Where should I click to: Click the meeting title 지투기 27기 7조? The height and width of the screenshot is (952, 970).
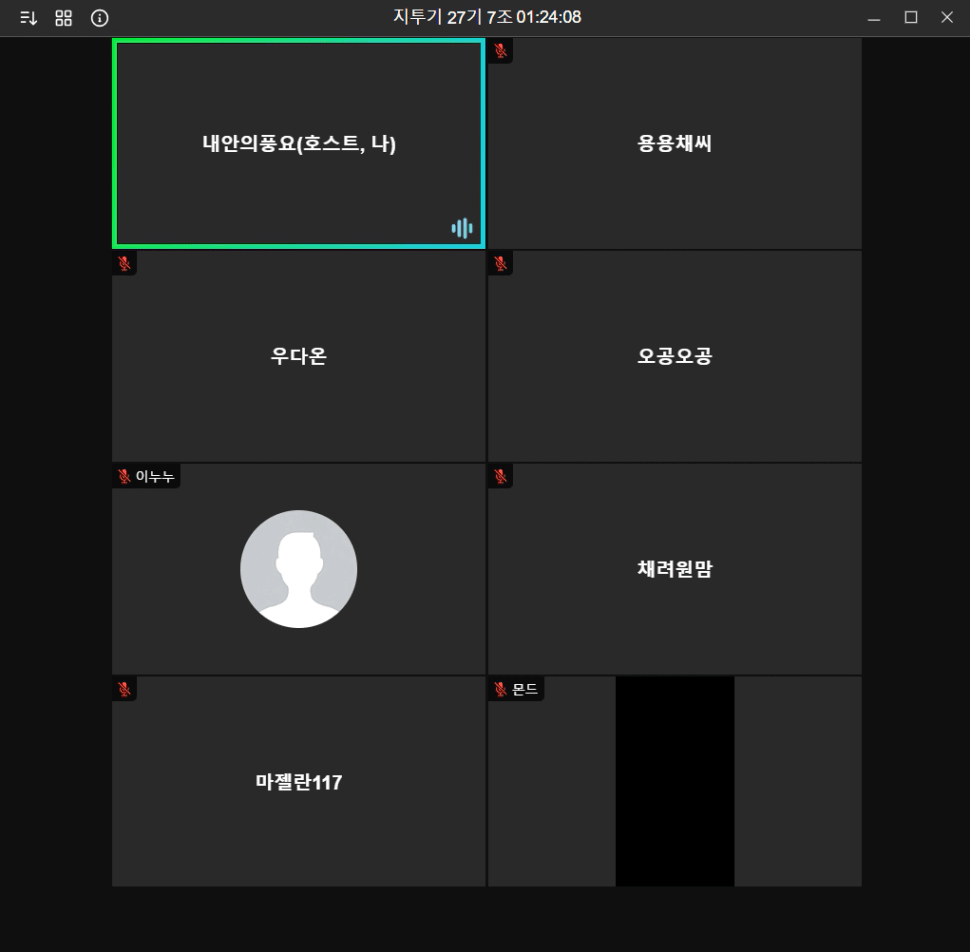pyautogui.click(x=453, y=17)
